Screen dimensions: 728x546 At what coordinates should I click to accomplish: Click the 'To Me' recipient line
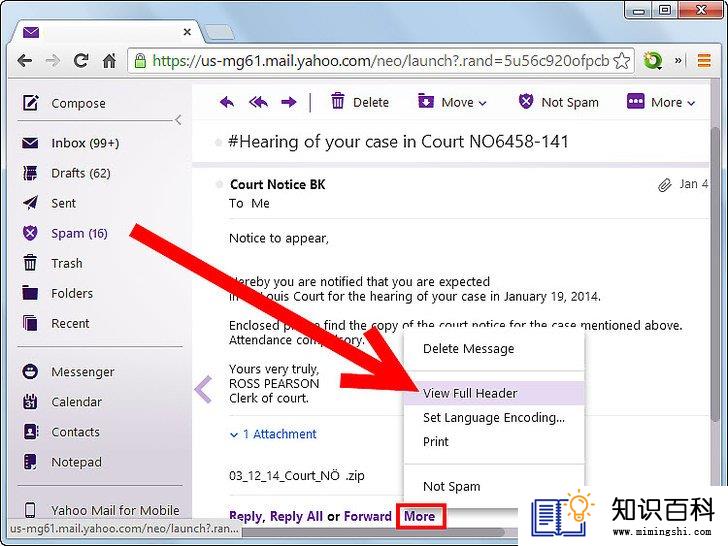click(x=249, y=203)
